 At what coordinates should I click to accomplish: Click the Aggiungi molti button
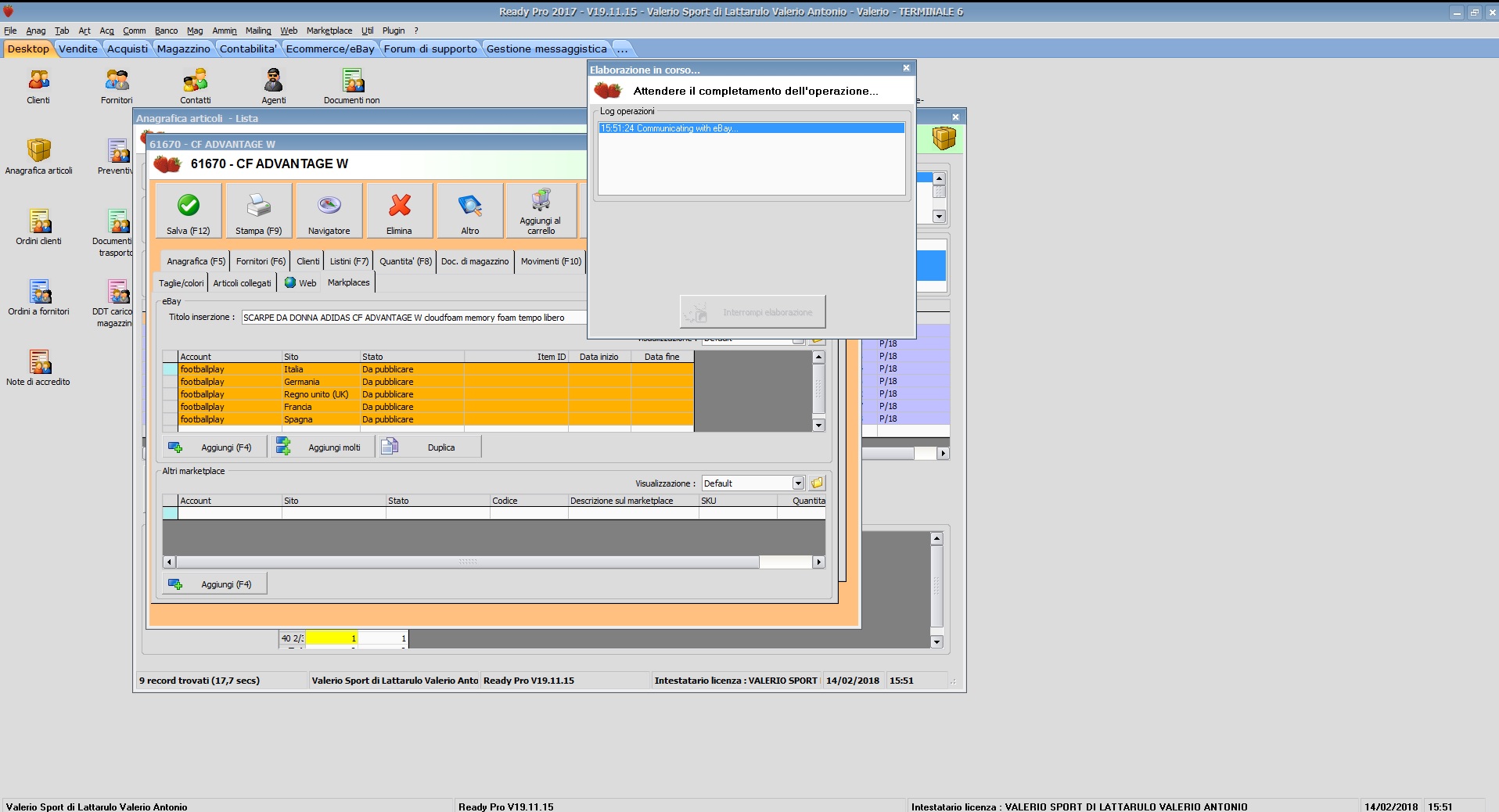[x=322, y=447]
